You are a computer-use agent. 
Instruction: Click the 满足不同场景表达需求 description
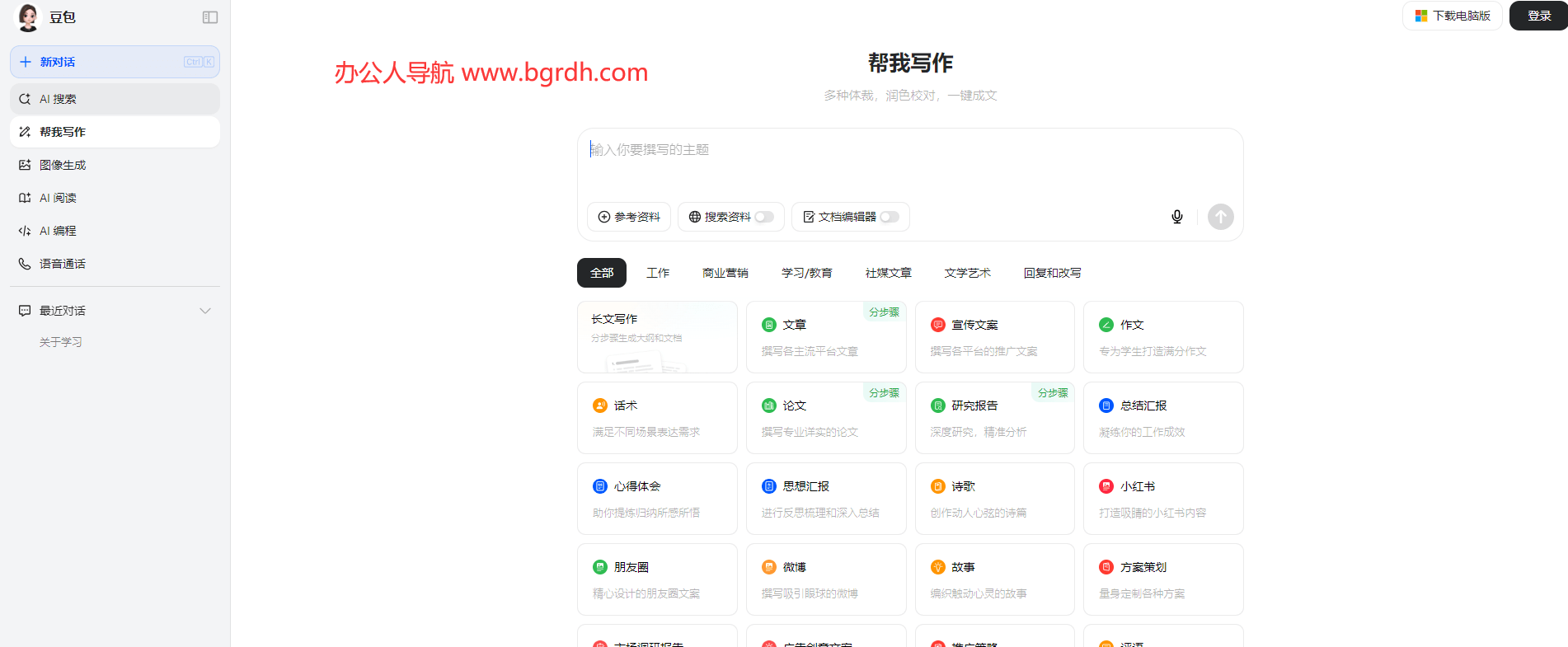(x=646, y=432)
